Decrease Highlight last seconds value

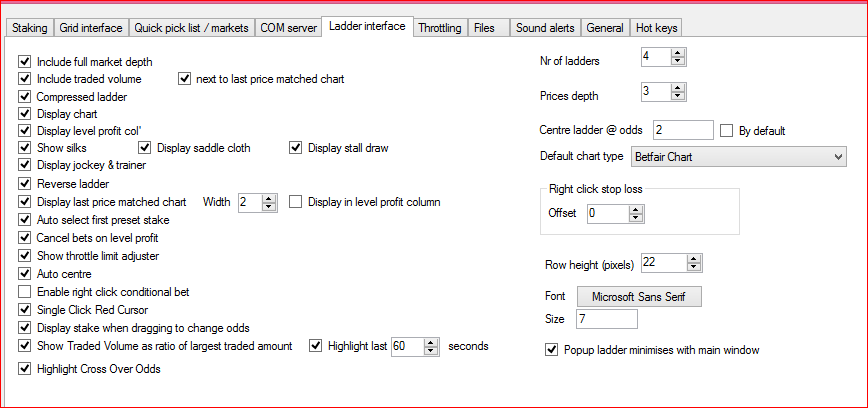point(432,351)
